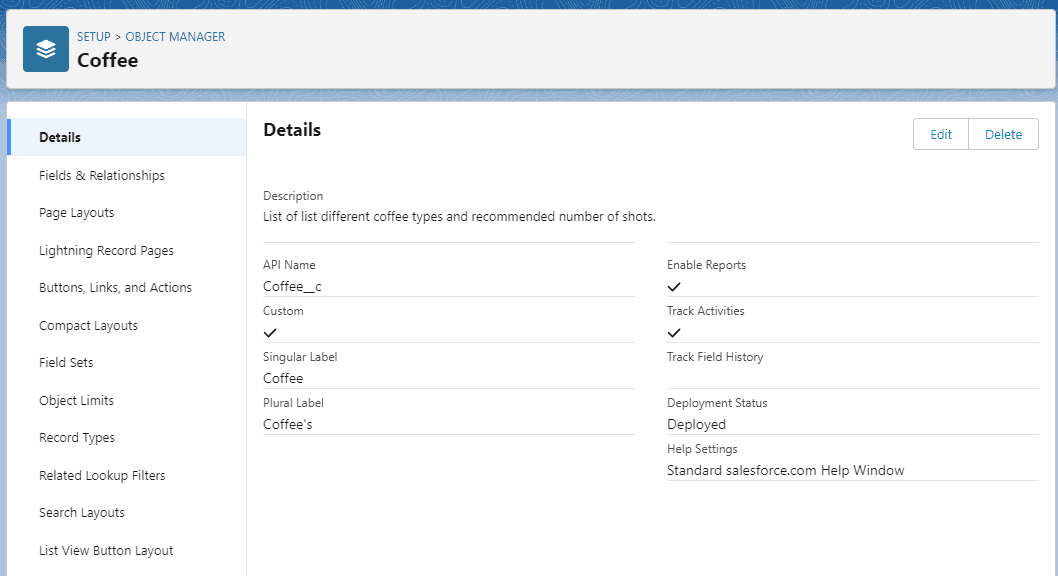Screen dimensions: 1058x576
Task: Select the Details sidebar item
Action: pos(60,138)
